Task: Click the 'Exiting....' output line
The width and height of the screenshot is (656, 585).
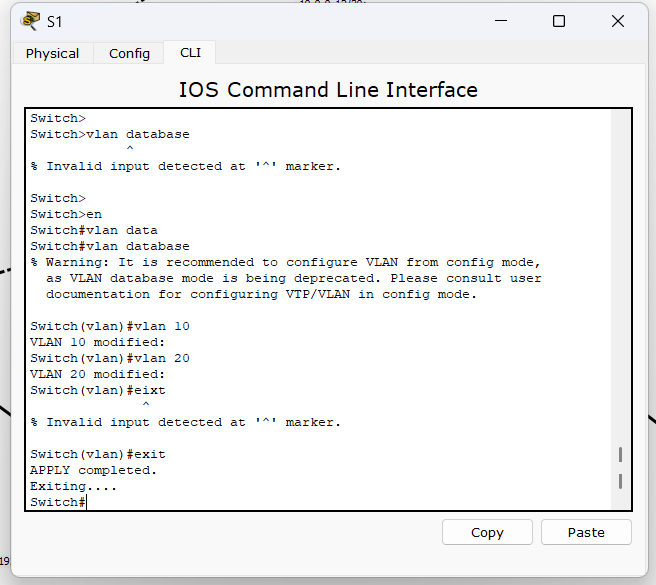Action: coord(73,486)
